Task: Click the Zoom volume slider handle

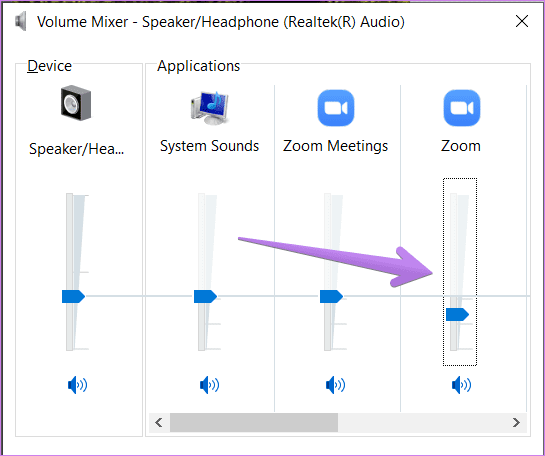Action: pos(457,315)
